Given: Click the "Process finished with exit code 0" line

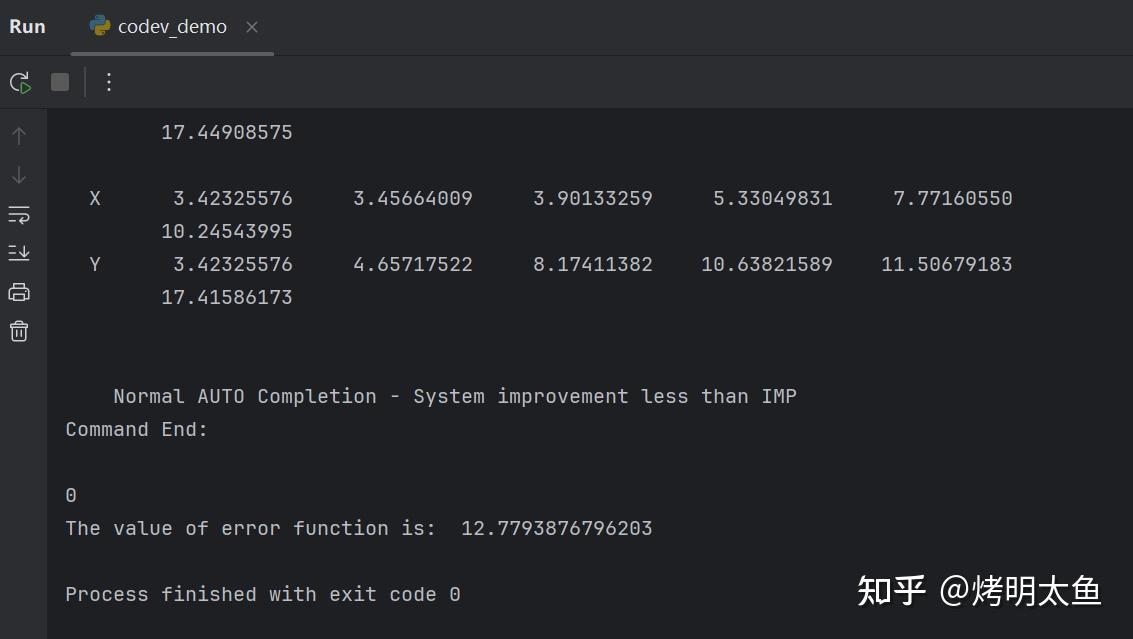Looking at the screenshot, I should [x=262, y=594].
